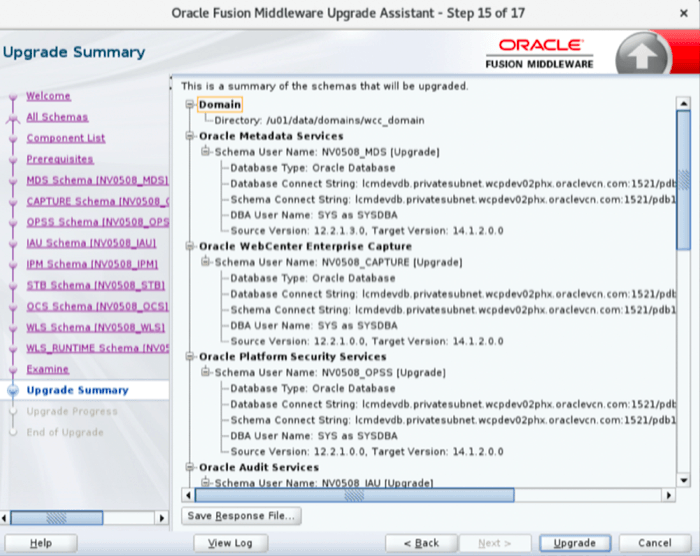Go to the Examine step
This screenshot has height=556, width=700.
point(47,369)
